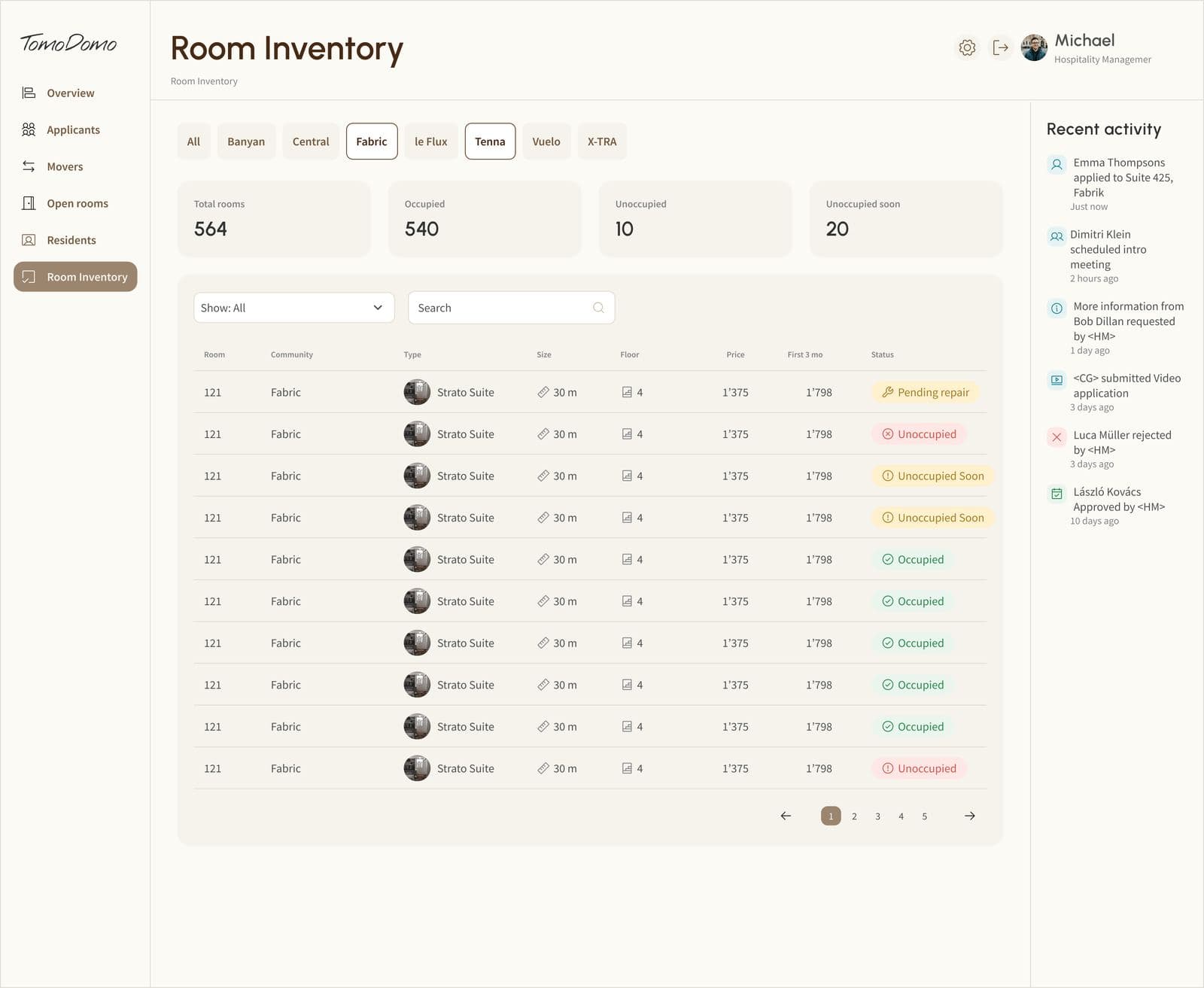Click the Bob Dillan info activity icon
1204x988 pixels.
pos(1057,308)
